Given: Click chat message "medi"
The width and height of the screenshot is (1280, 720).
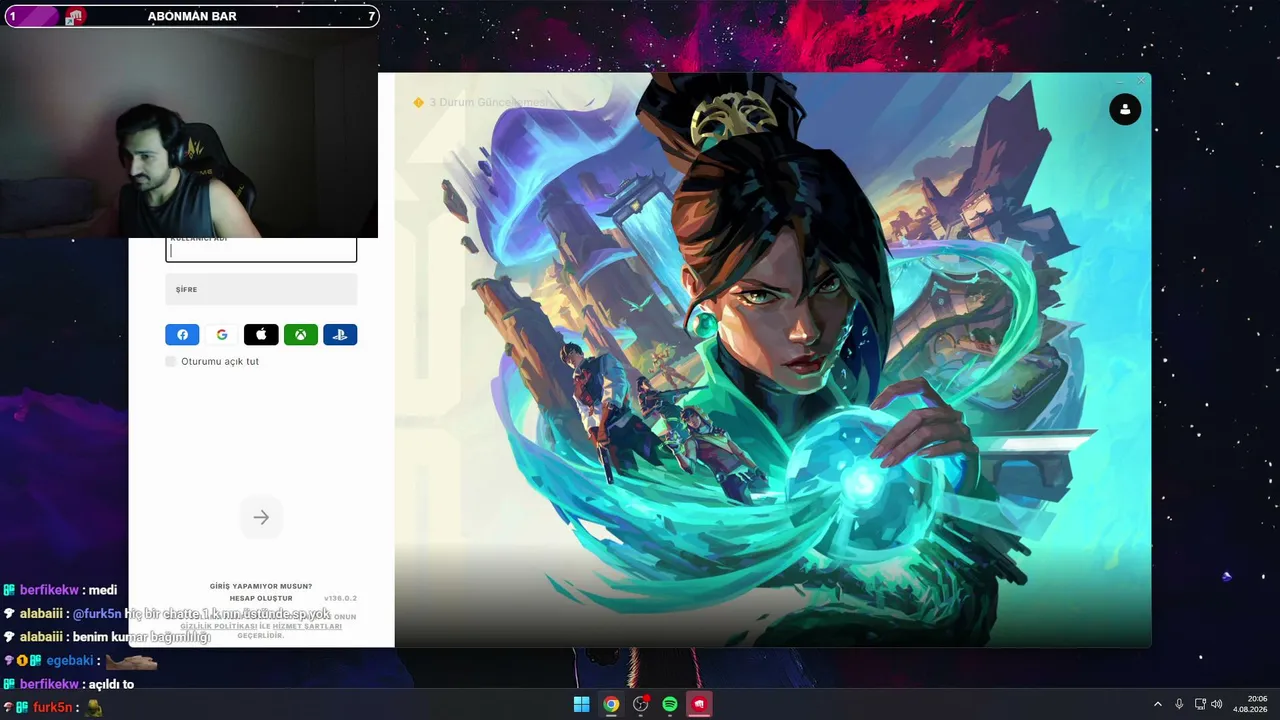Looking at the screenshot, I should point(103,590).
